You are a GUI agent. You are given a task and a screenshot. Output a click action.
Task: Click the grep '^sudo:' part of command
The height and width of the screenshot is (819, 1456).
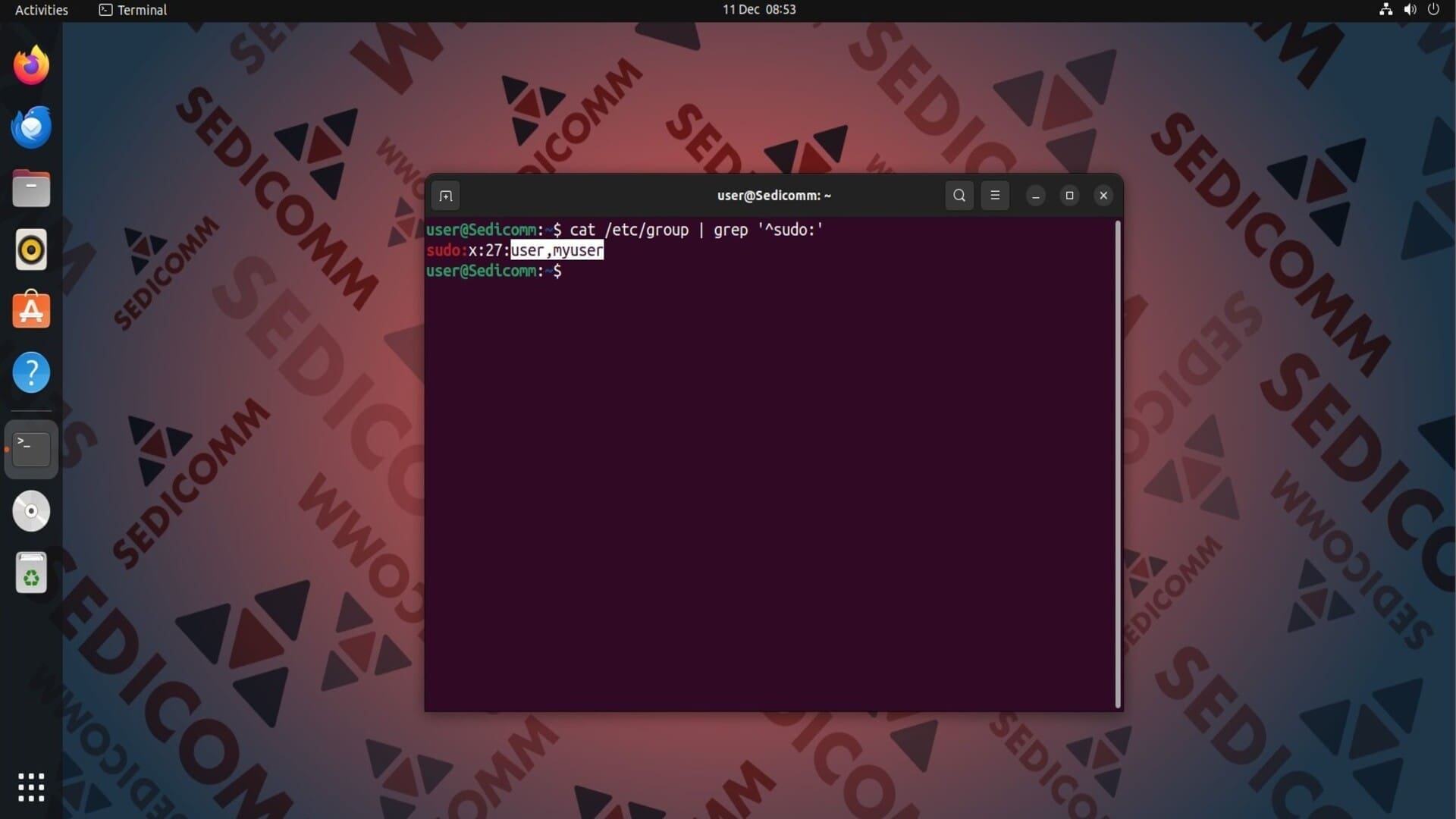tap(768, 230)
